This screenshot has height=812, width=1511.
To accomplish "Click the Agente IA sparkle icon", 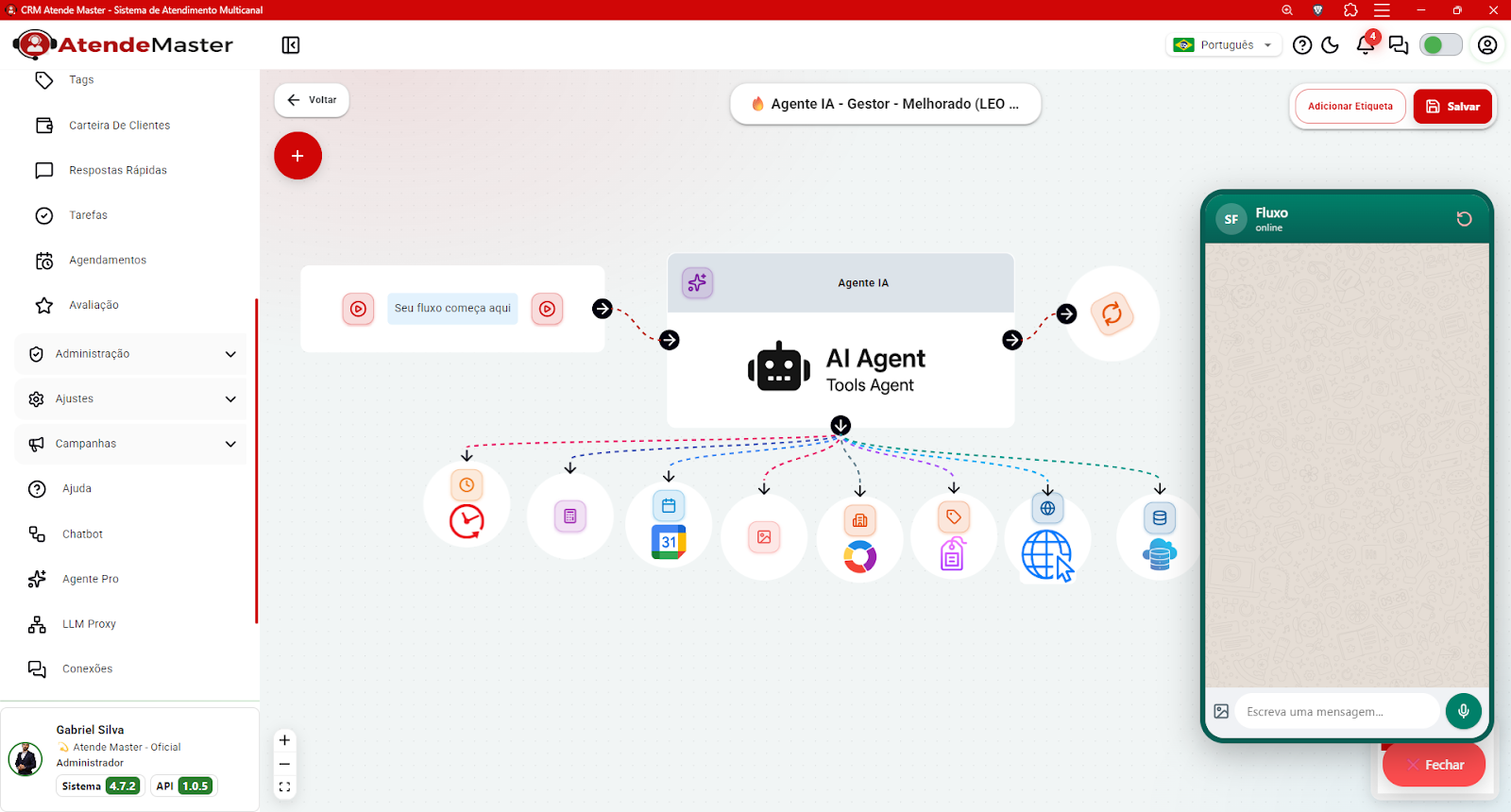I will click(697, 282).
